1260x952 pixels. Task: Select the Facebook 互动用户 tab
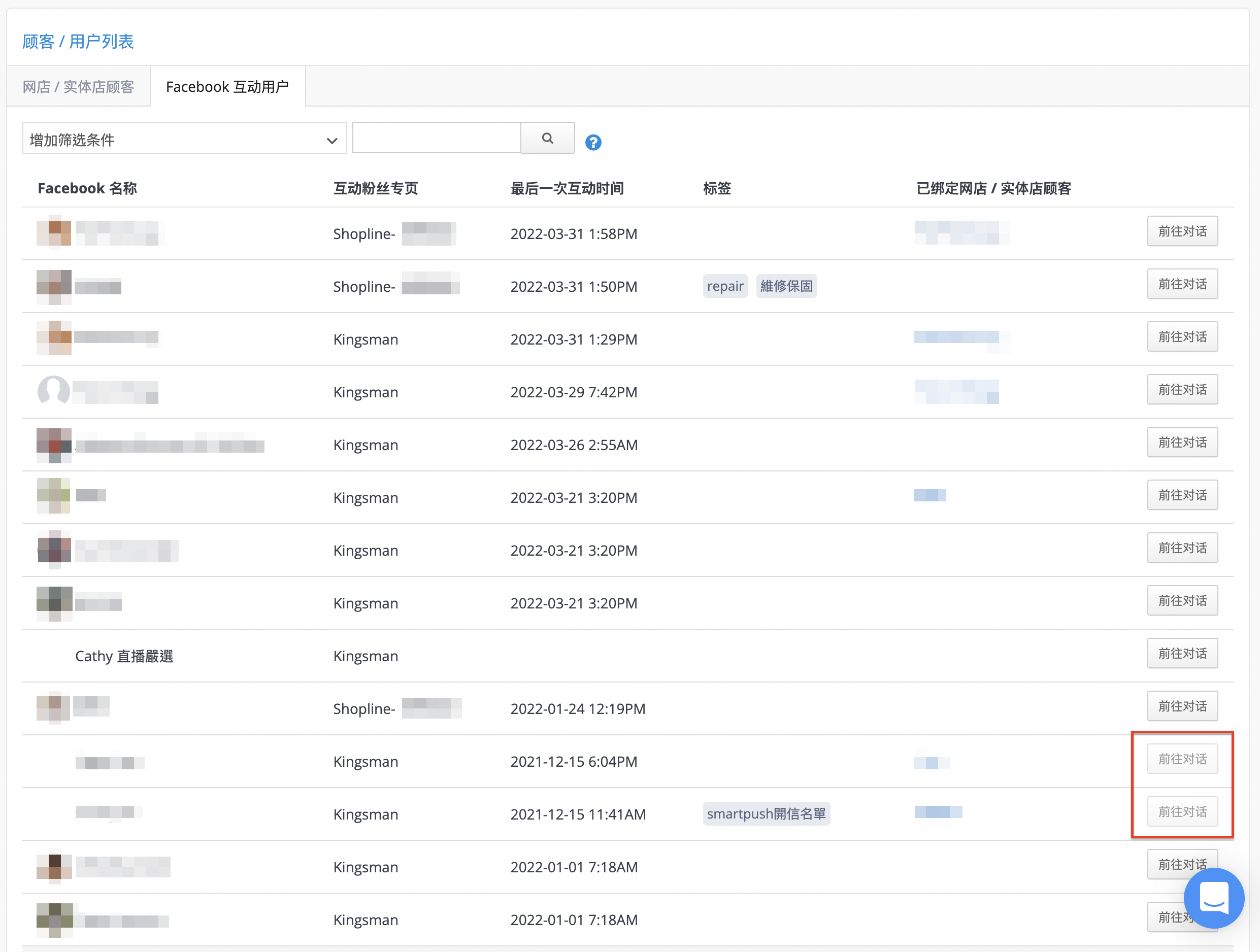[228, 87]
